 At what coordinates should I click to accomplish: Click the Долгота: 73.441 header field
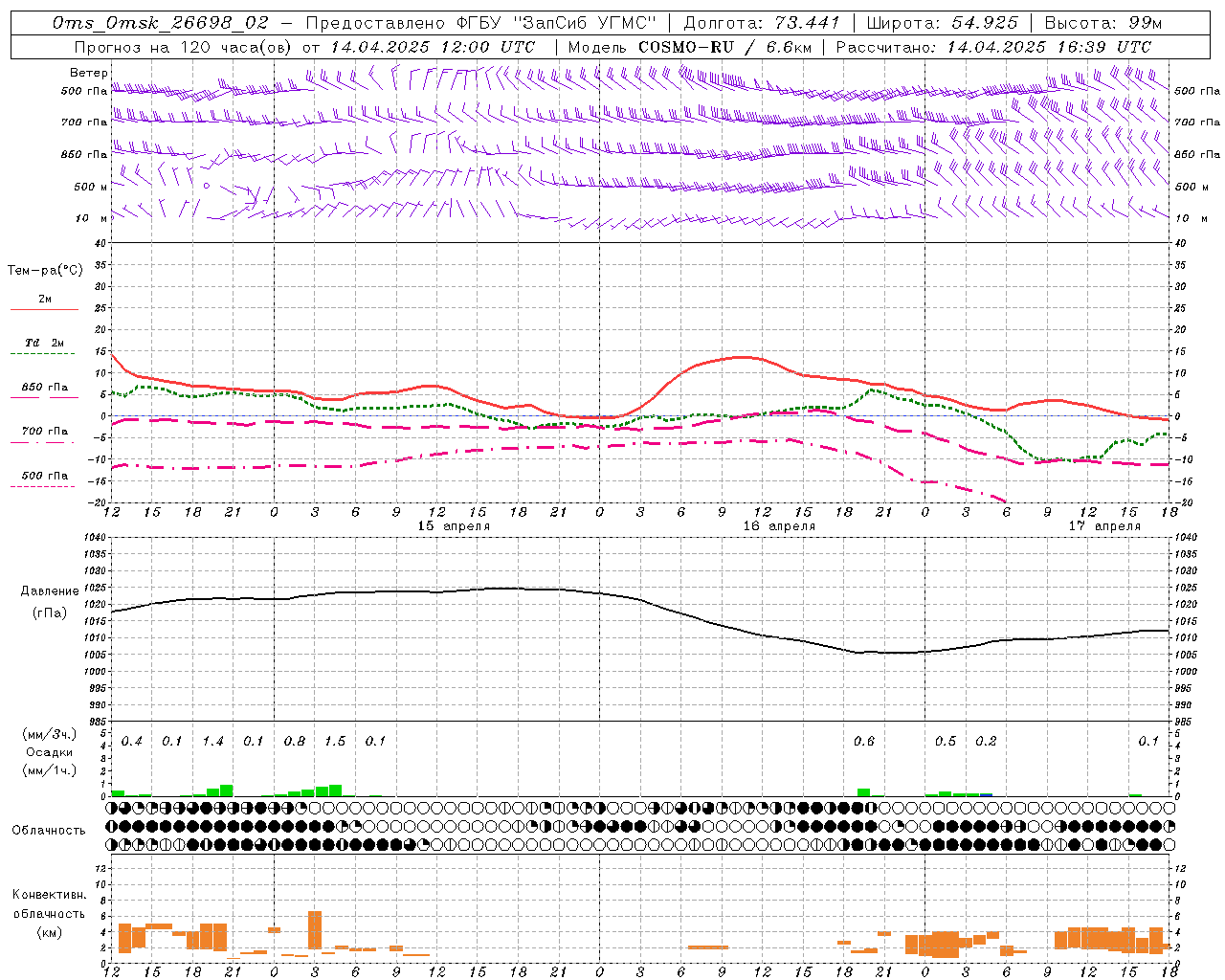coord(762,23)
